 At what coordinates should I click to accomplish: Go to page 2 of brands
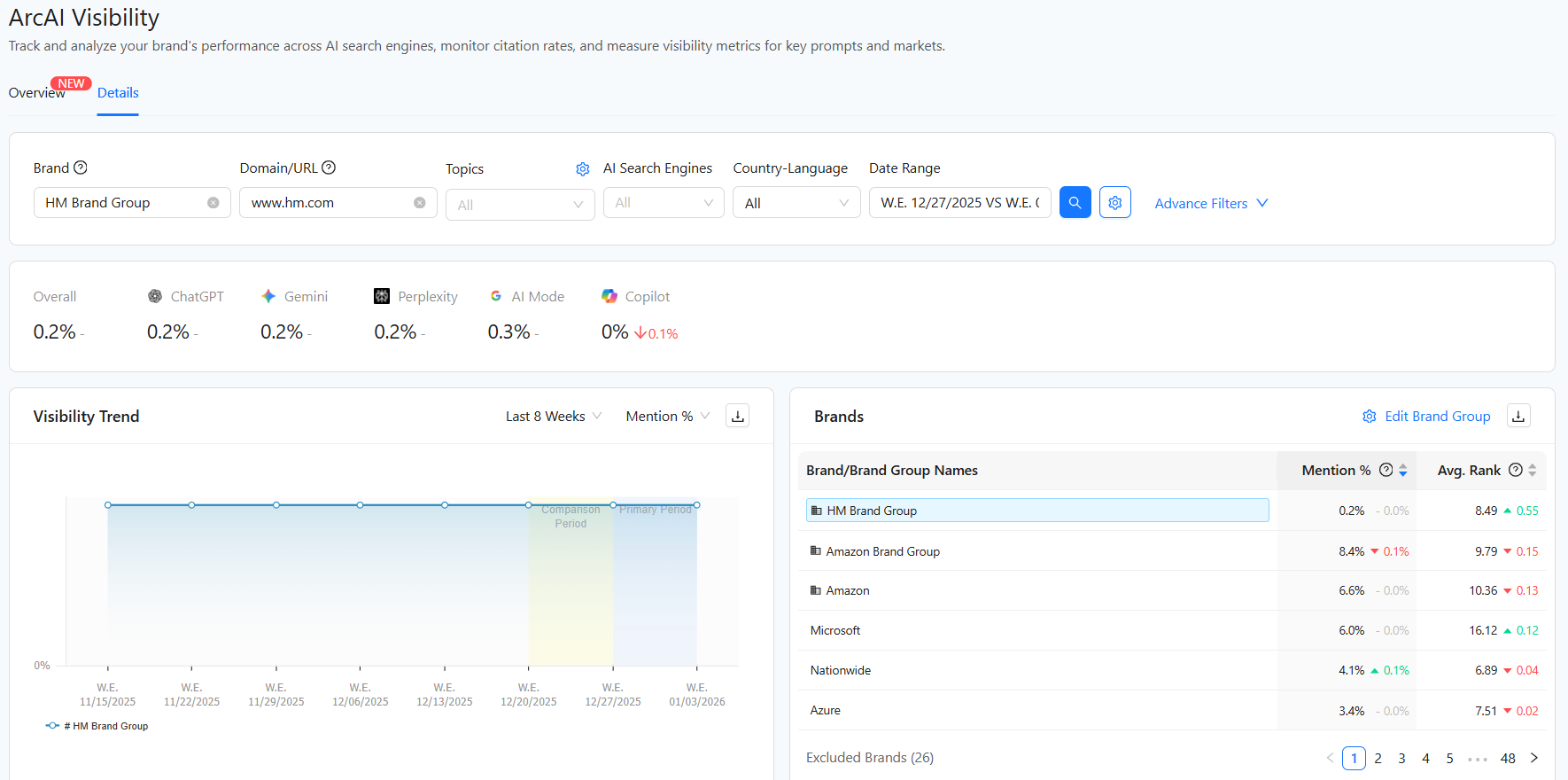tap(1378, 759)
